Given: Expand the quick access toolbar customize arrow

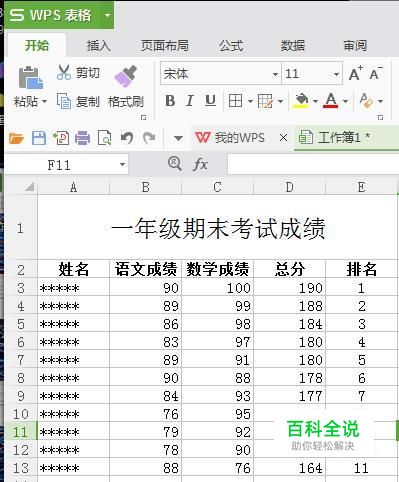Looking at the screenshot, I should coord(178,138).
